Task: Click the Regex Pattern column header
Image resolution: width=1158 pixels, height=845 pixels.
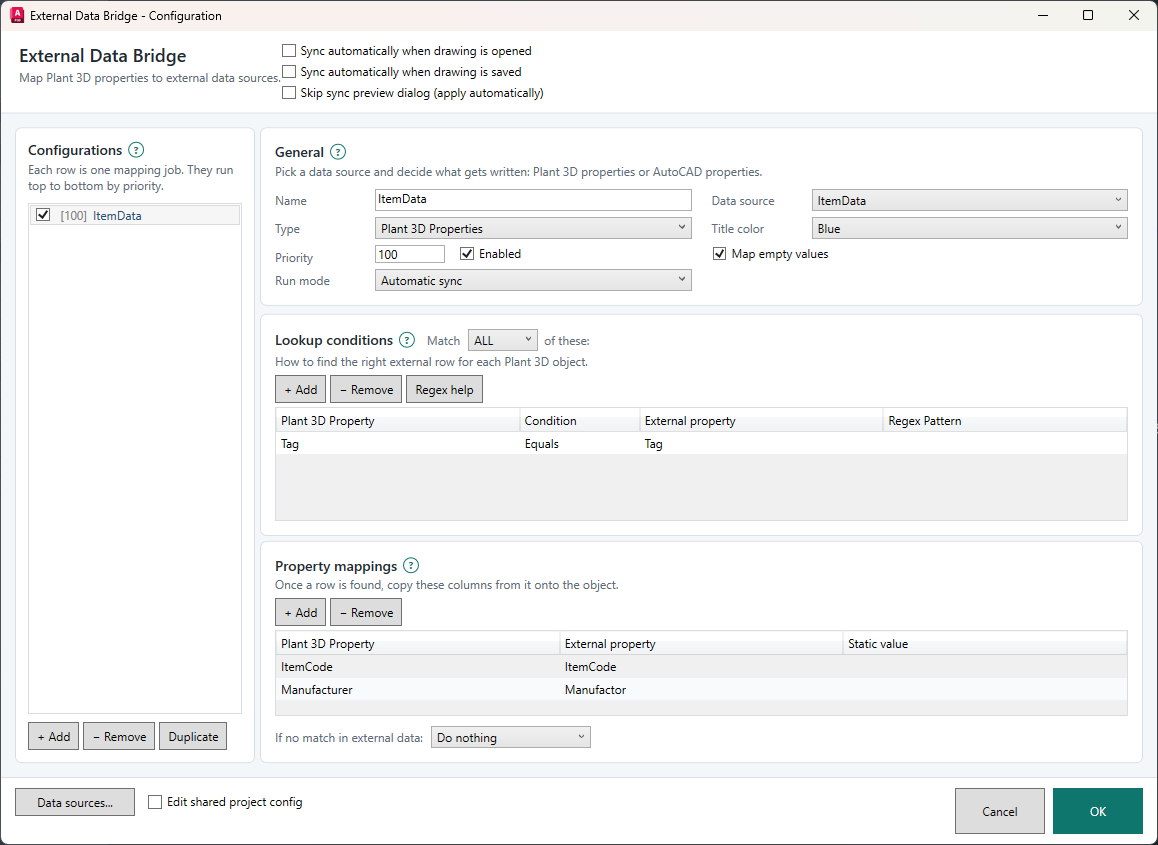Action: pos(1005,420)
